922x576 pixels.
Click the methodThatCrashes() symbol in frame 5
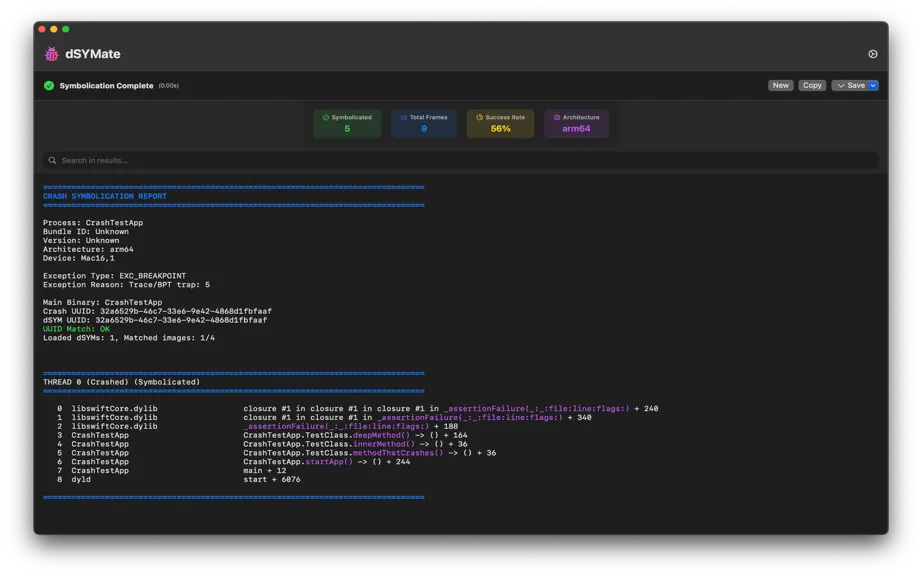click(x=398, y=453)
